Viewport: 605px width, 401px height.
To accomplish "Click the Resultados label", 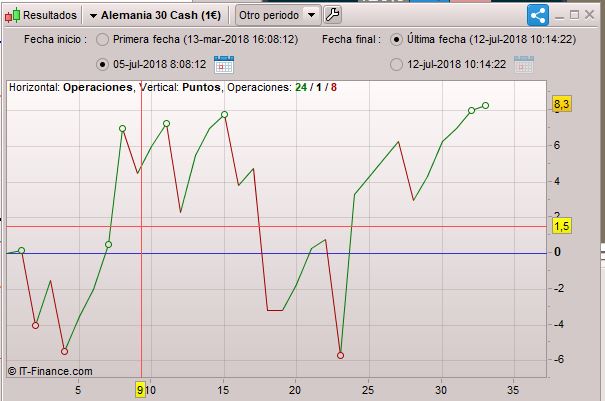I will pos(50,15).
